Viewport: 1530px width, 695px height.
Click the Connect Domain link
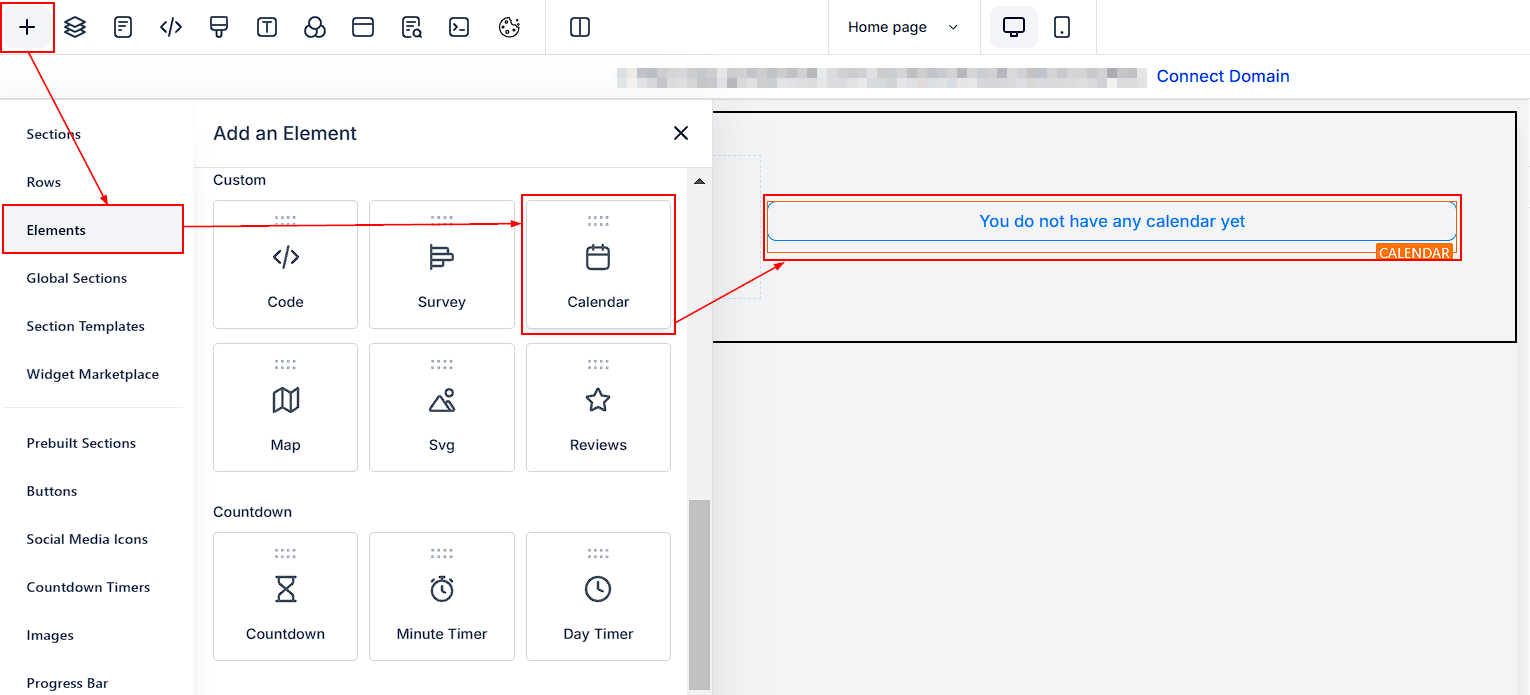1222,76
